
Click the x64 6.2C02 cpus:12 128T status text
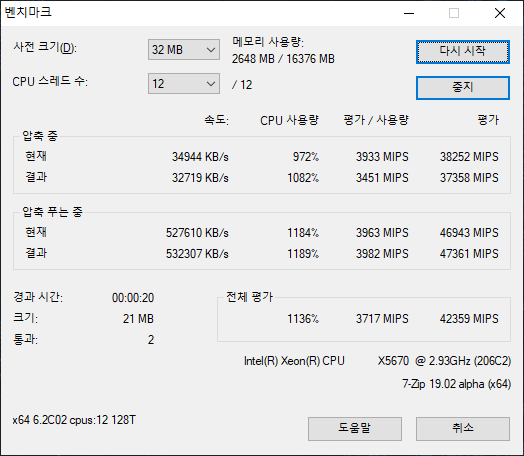pos(74,420)
